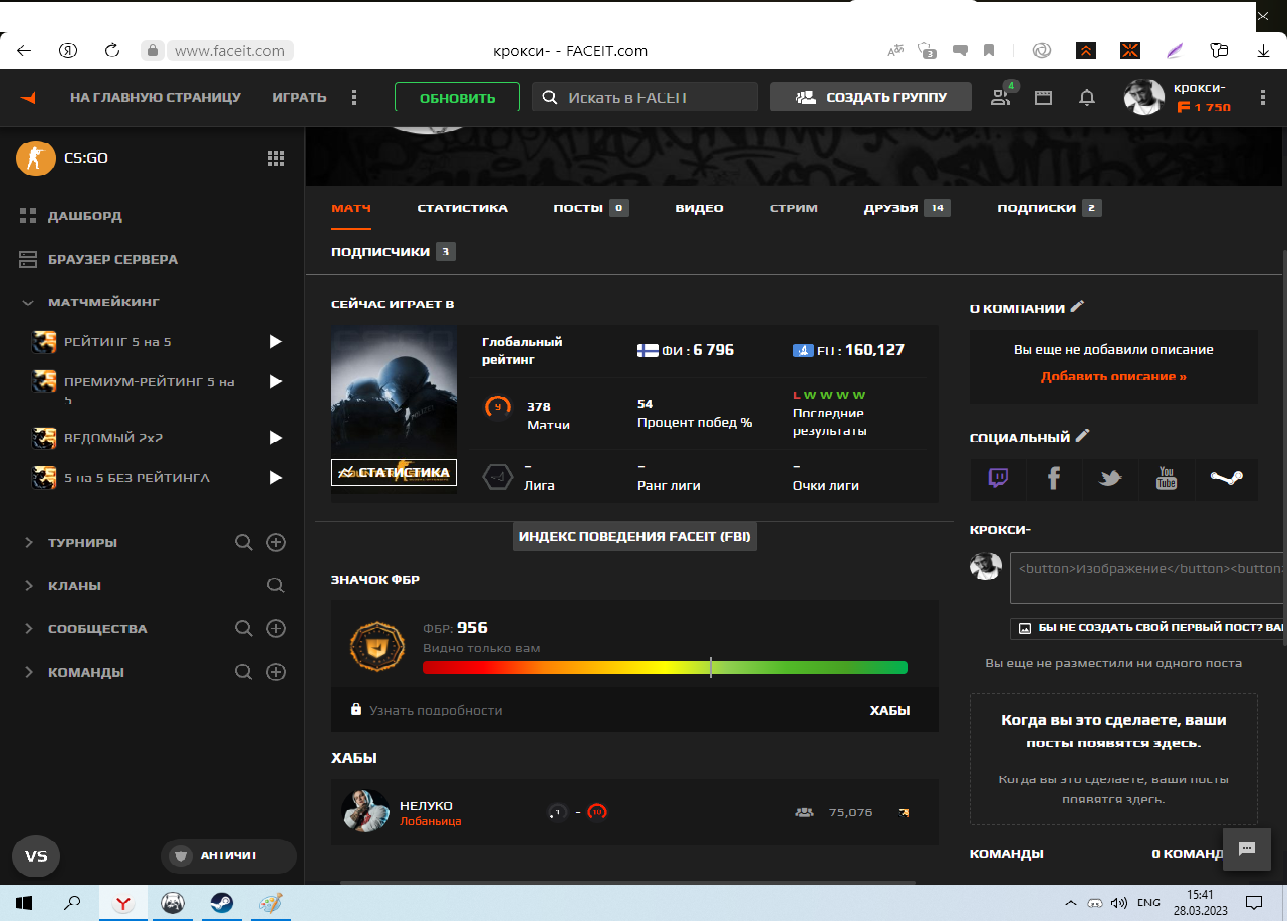Create team plus icon
The height and width of the screenshot is (921, 1287).
pos(276,672)
